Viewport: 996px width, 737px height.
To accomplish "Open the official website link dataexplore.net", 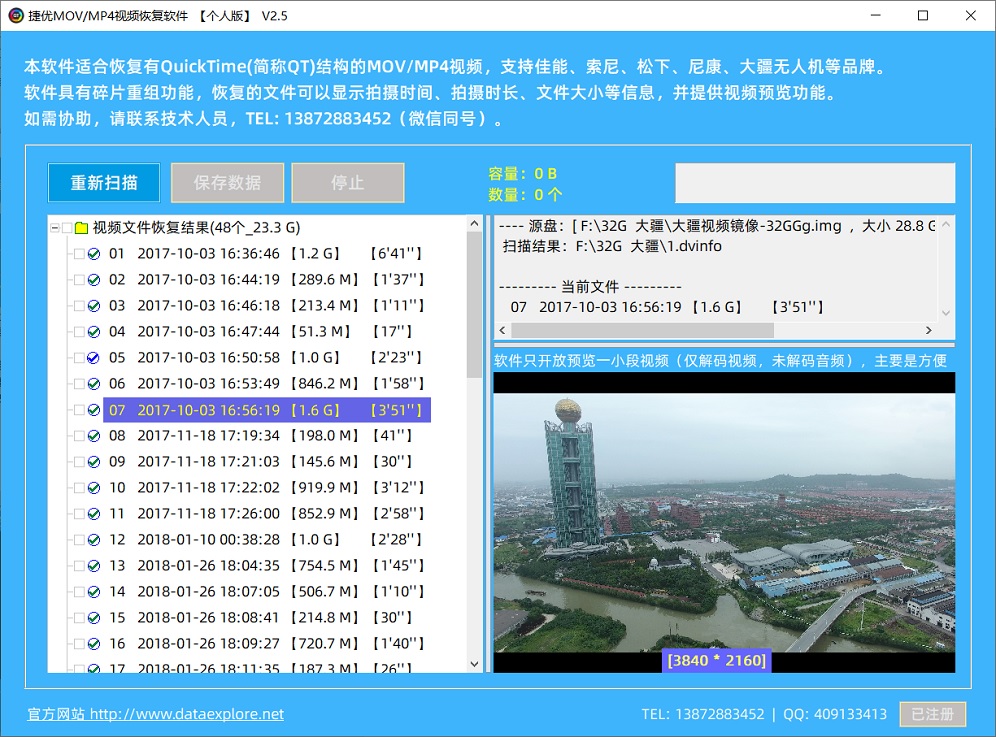I will pyautogui.click(x=156, y=714).
